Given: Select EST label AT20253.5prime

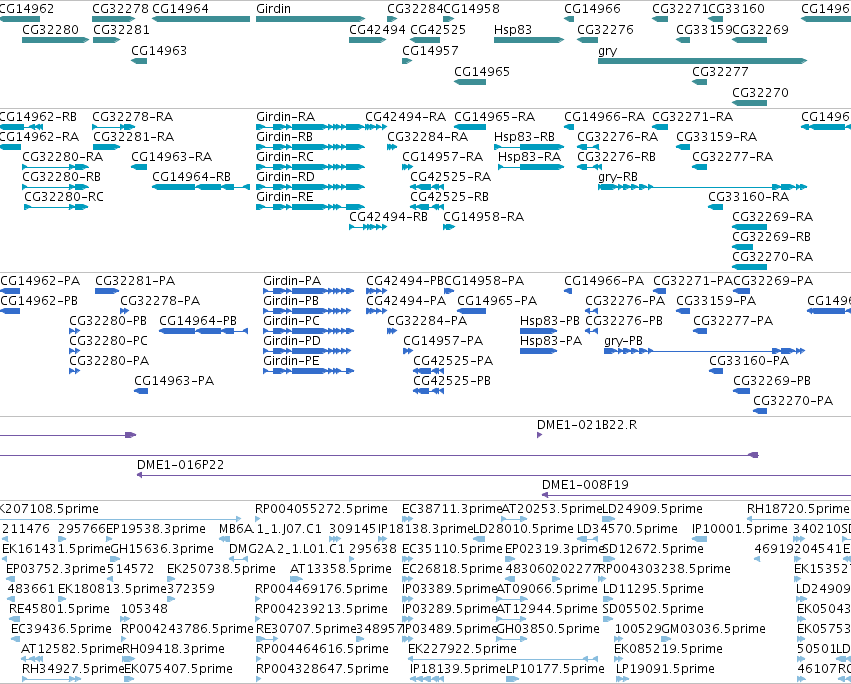Looking at the screenshot, I should 552,509.
